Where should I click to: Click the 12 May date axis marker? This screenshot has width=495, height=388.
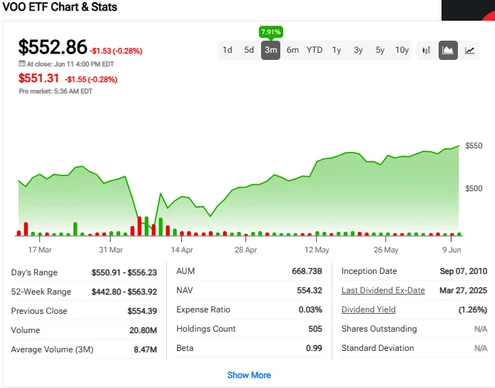coord(317,250)
